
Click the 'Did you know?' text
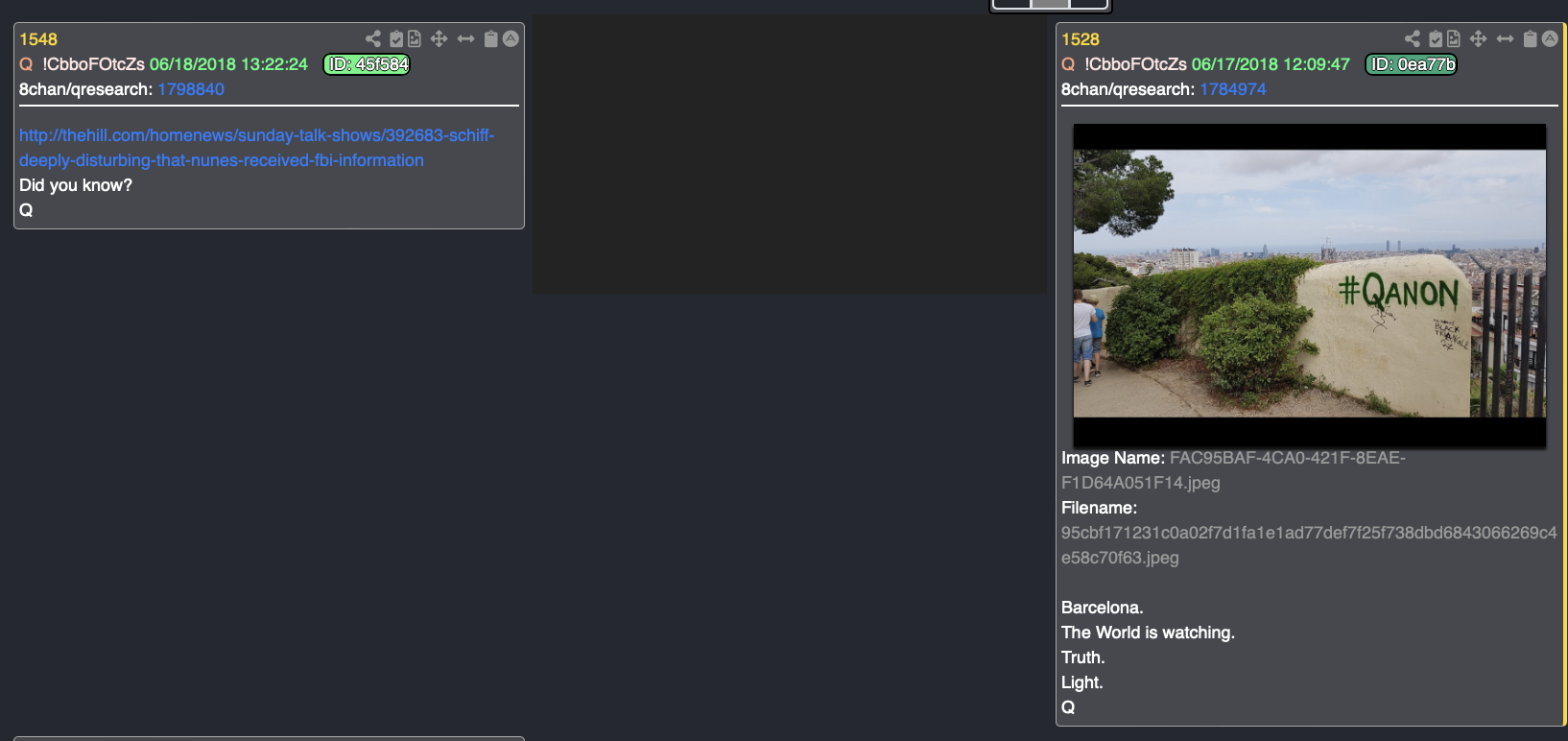[x=76, y=185]
